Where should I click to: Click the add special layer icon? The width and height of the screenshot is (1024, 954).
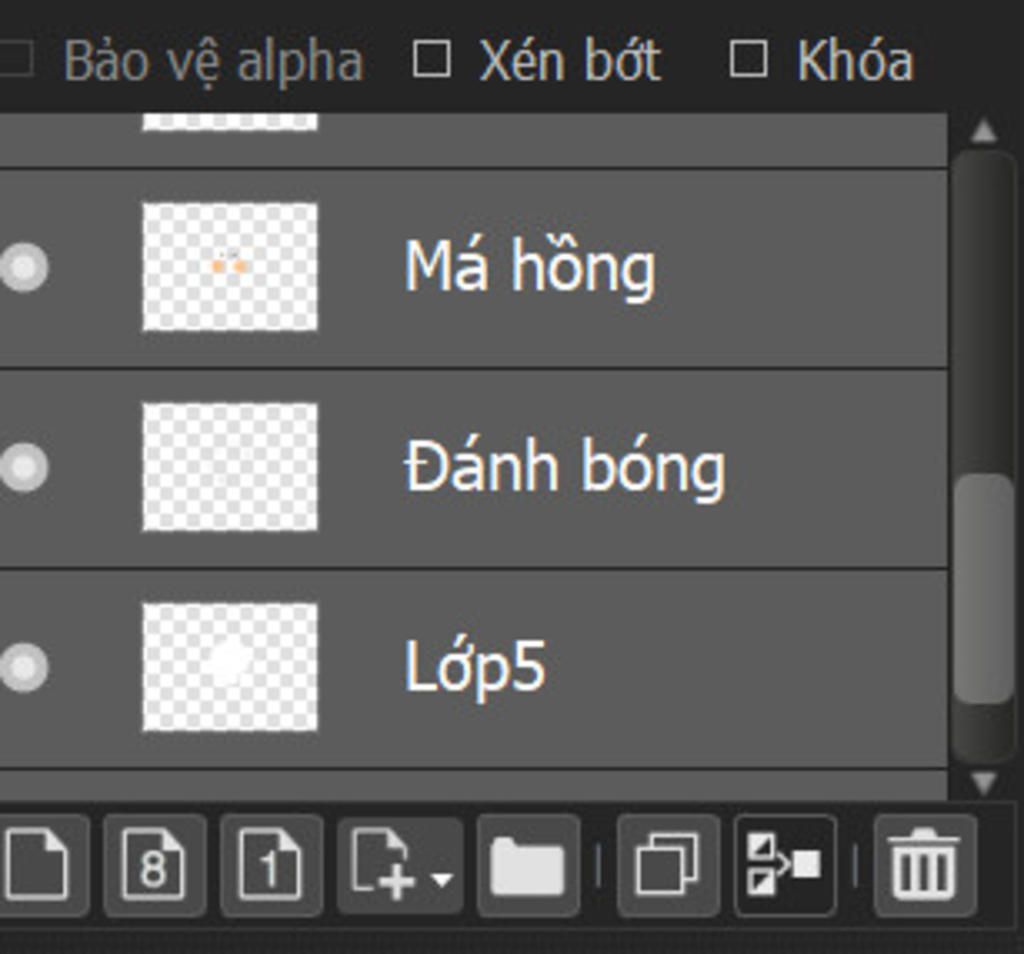click(383, 865)
